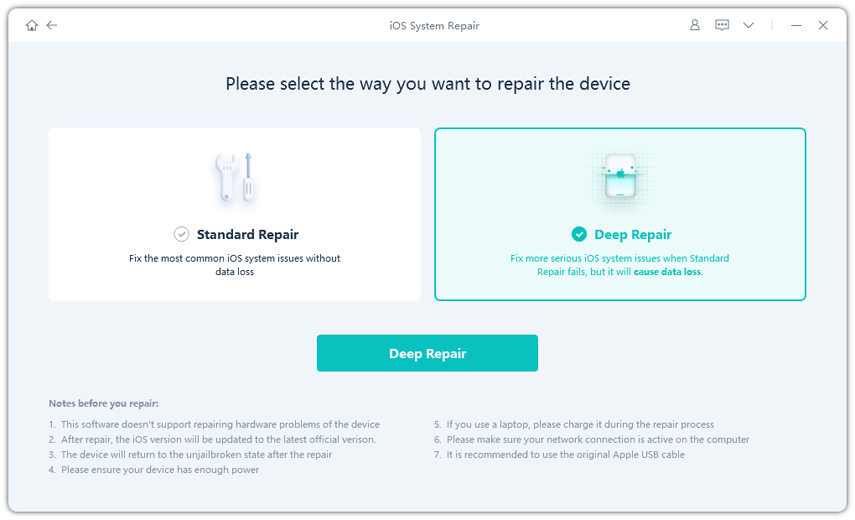Expand the title bar dropdown chevron
The width and height of the screenshot is (855, 520).
(x=748, y=25)
